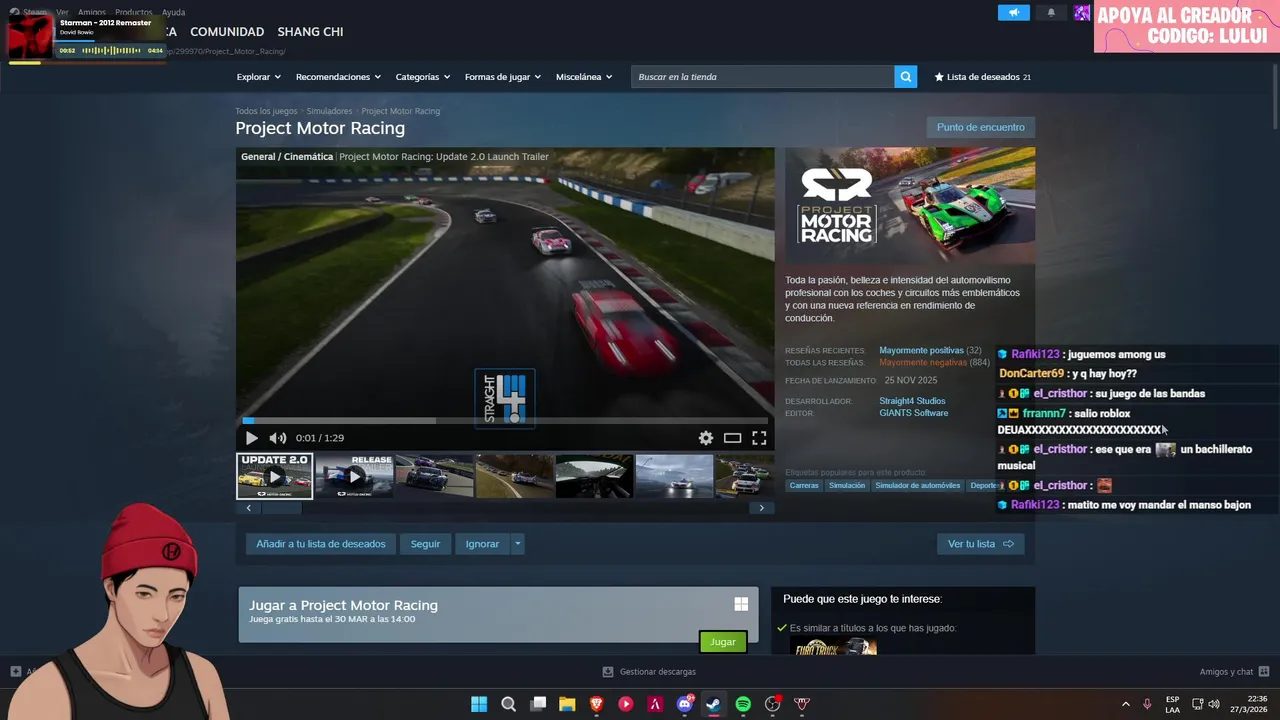Open the SHANG CHI profile tab
The width and height of the screenshot is (1280, 720).
click(310, 32)
